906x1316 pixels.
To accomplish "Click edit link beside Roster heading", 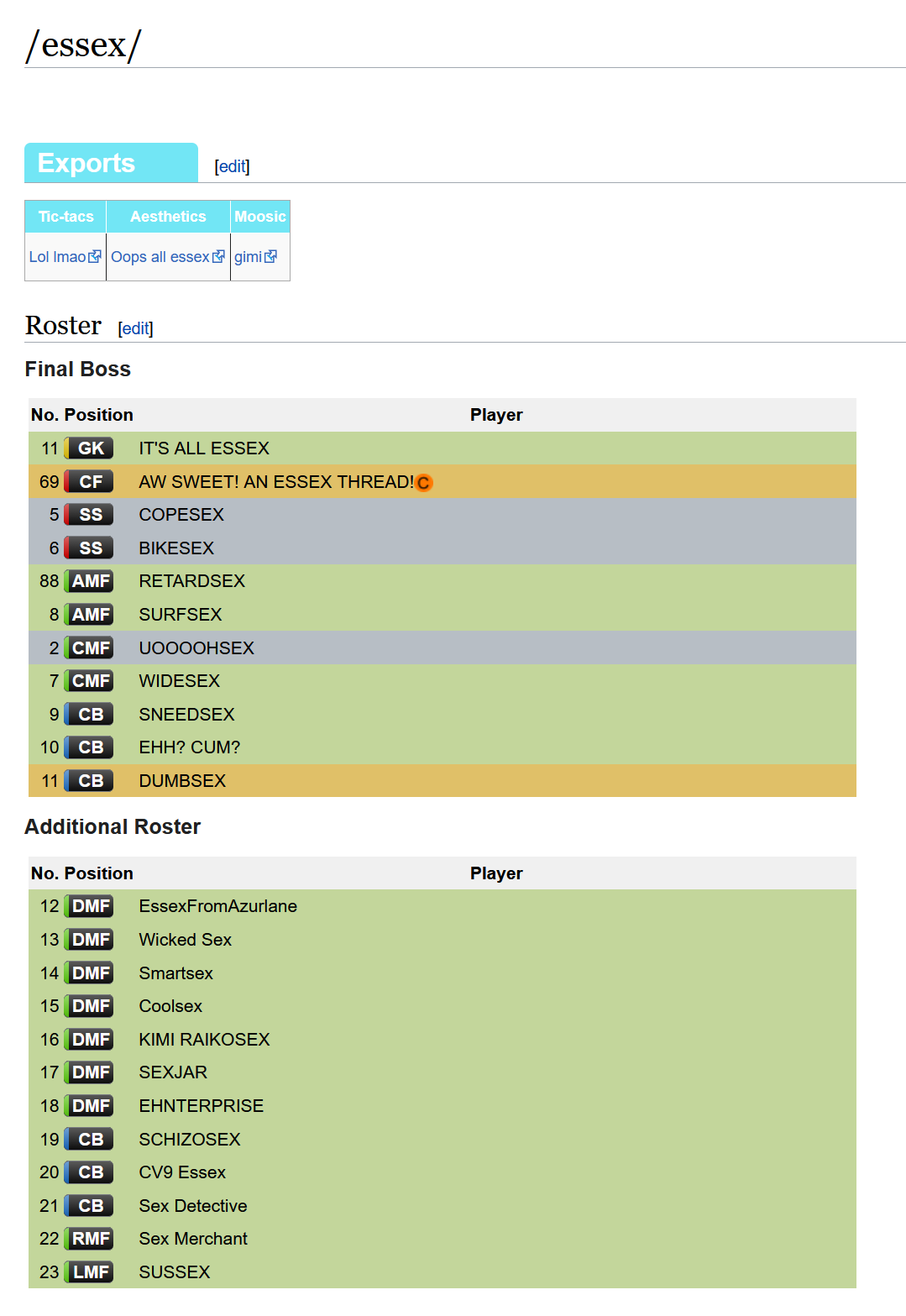I will coord(135,328).
